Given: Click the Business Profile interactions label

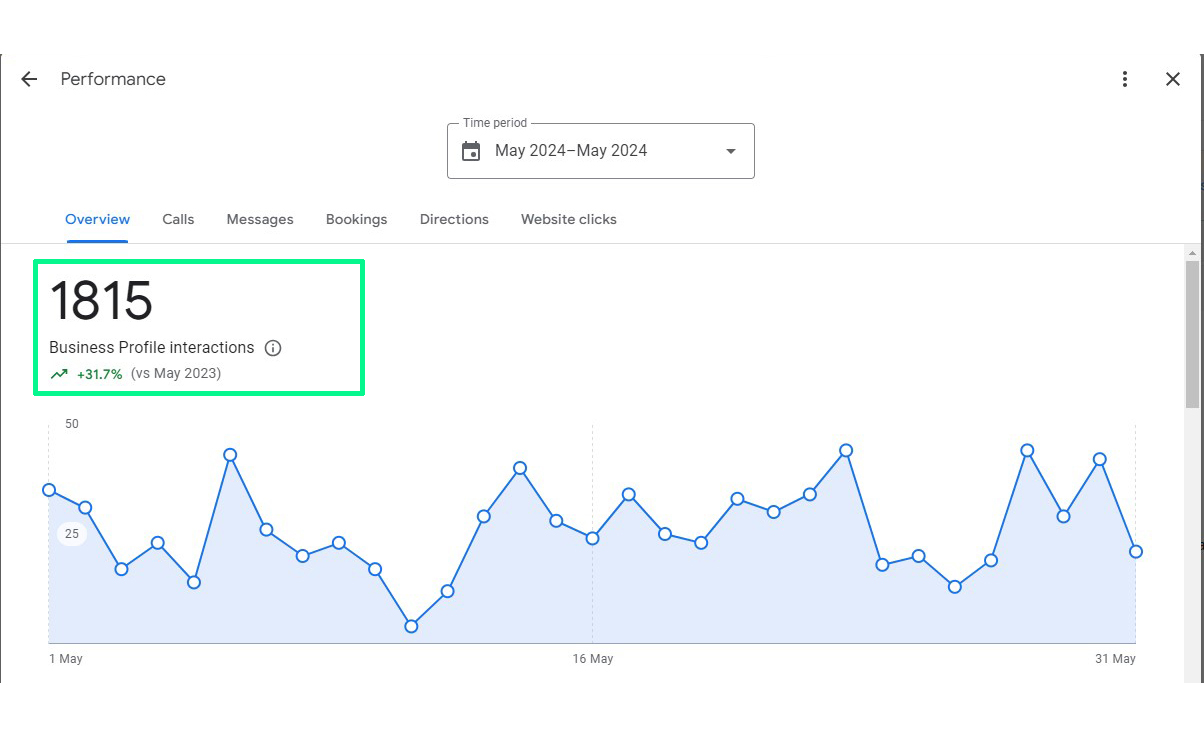Looking at the screenshot, I should pyautogui.click(x=152, y=348).
